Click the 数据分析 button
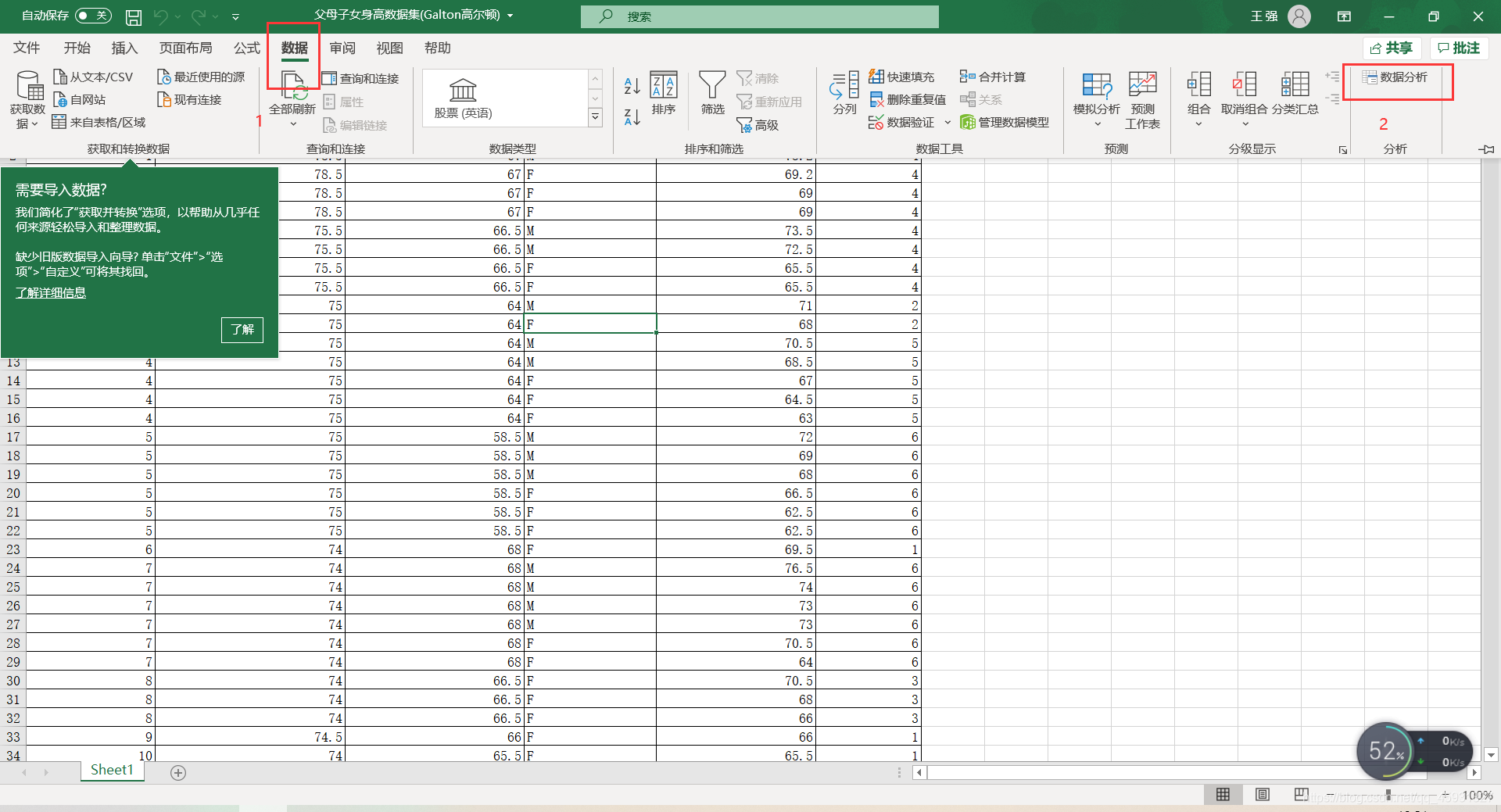Screen dimensions: 1501x812 (1395, 77)
